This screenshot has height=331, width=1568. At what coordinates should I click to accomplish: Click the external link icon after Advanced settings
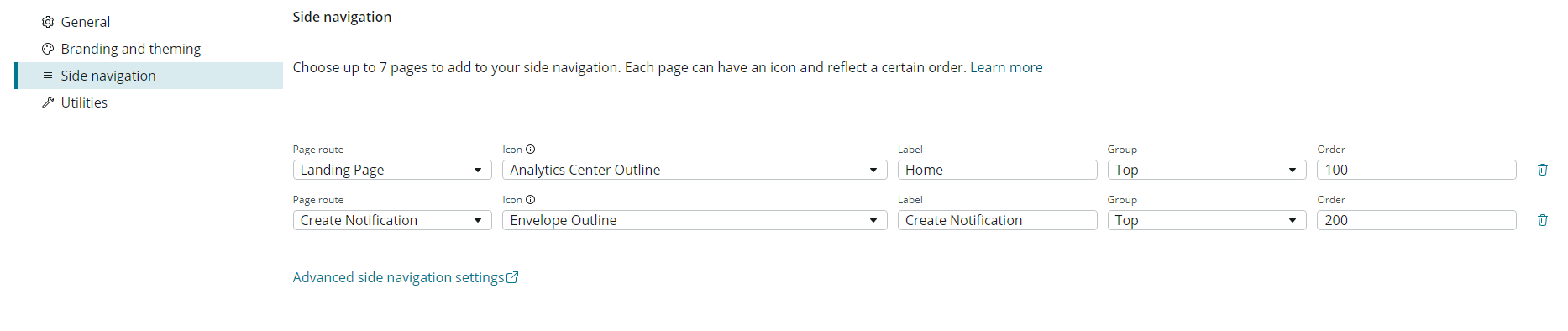[x=512, y=277]
